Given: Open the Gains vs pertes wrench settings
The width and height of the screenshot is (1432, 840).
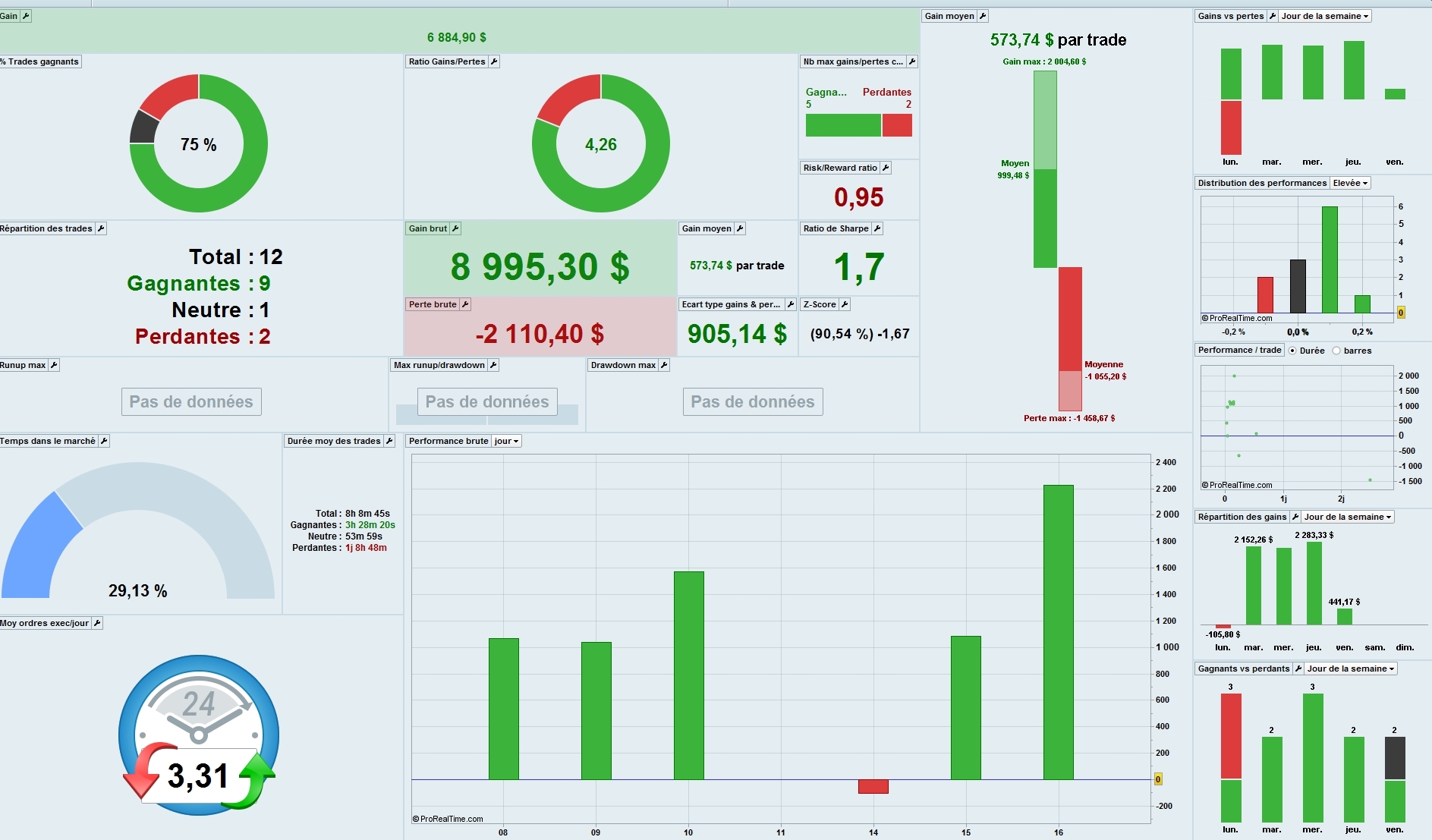Looking at the screenshot, I should point(1273,16).
